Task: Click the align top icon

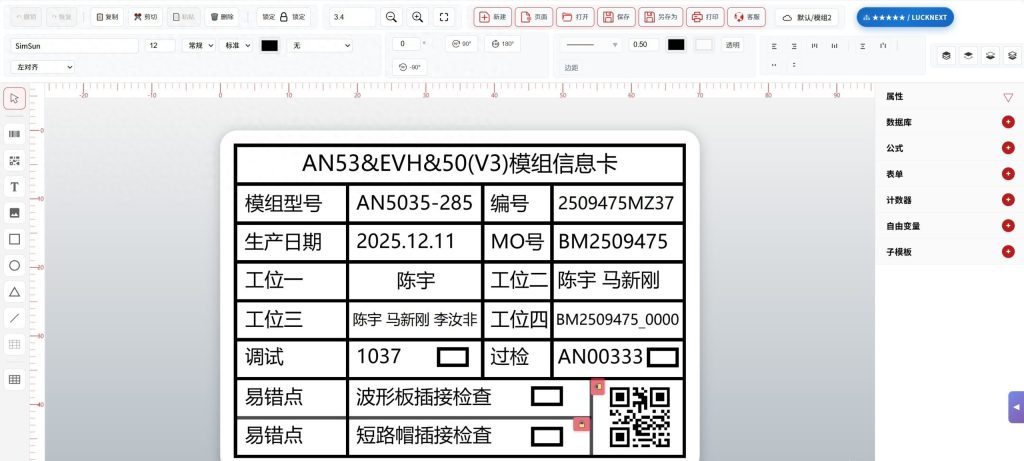Action: pyautogui.click(x=814, y=46)
